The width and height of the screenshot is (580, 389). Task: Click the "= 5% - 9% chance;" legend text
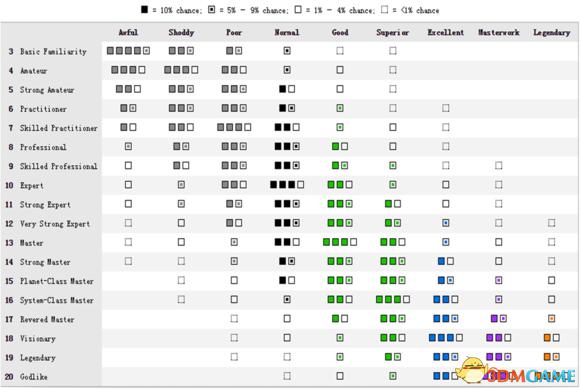pyautogui.click(x=254, y=10)
